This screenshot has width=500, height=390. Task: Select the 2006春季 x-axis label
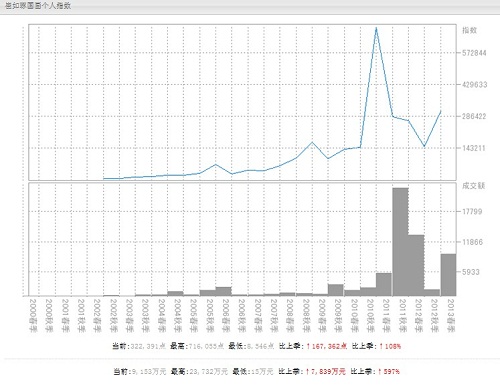[x=226, y=315]
